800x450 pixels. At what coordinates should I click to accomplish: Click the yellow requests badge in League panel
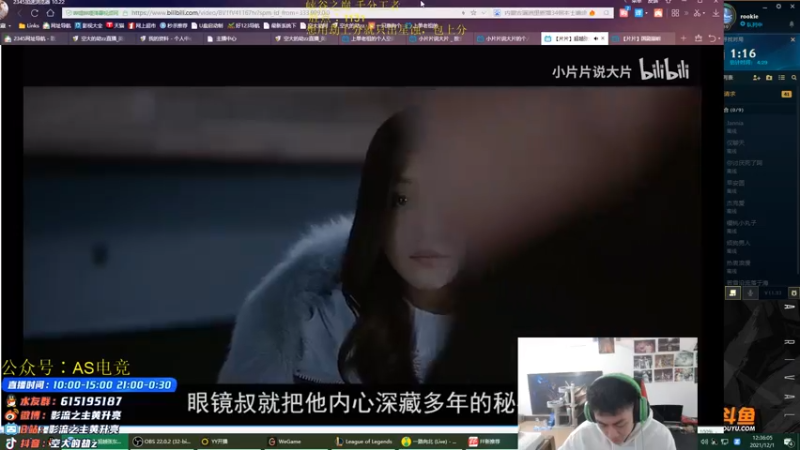pyautogui.click(x=786, y=94)
